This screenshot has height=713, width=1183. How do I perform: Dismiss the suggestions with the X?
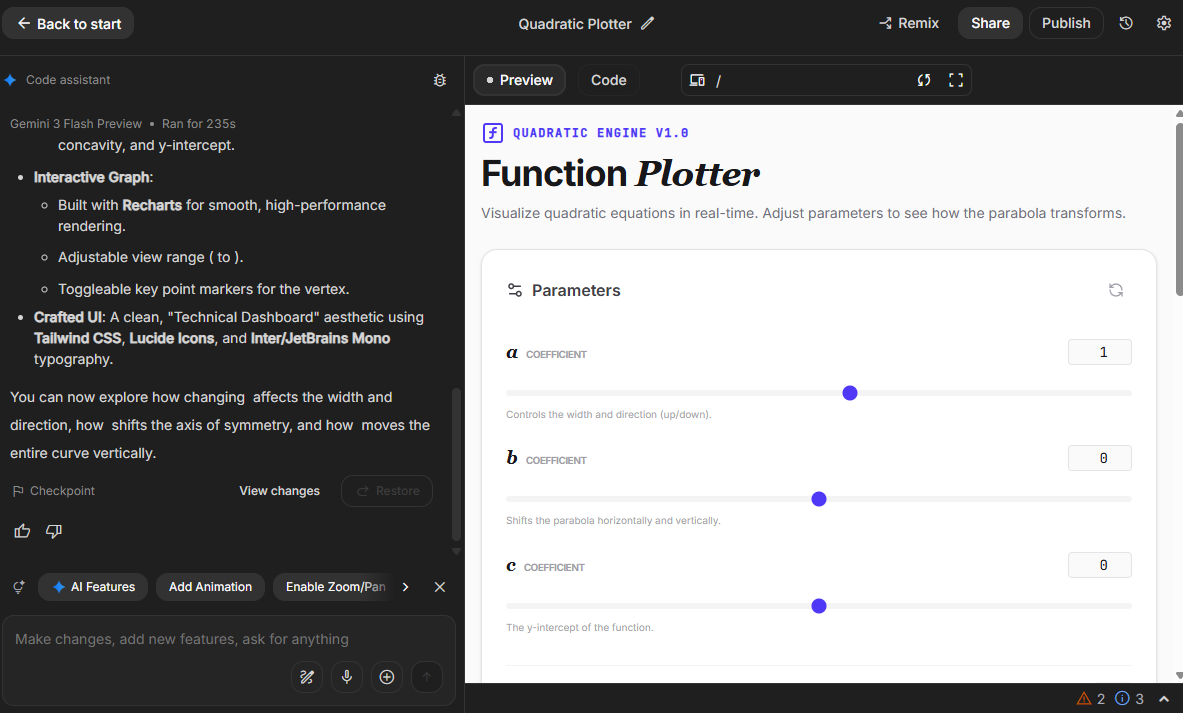[440, 587]
